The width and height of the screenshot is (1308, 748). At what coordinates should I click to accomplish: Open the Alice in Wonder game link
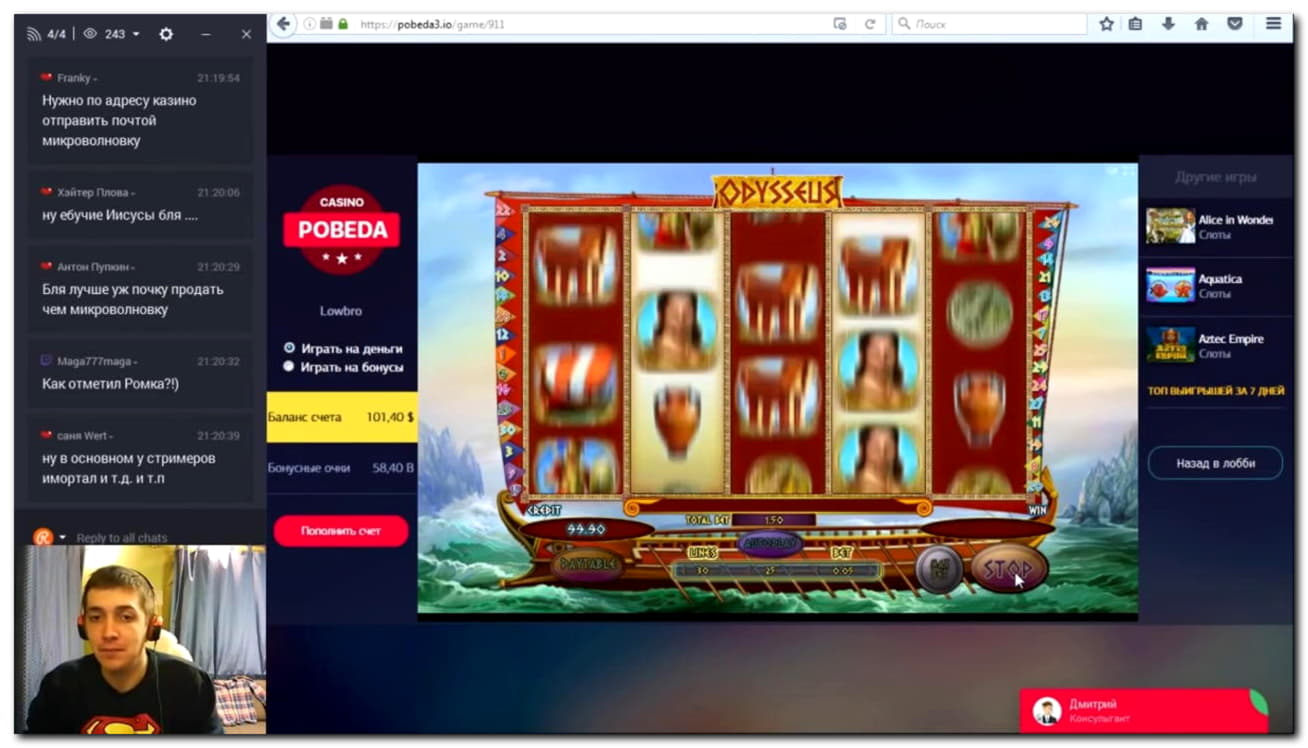pyautogui.click(x=1236, y=220)
